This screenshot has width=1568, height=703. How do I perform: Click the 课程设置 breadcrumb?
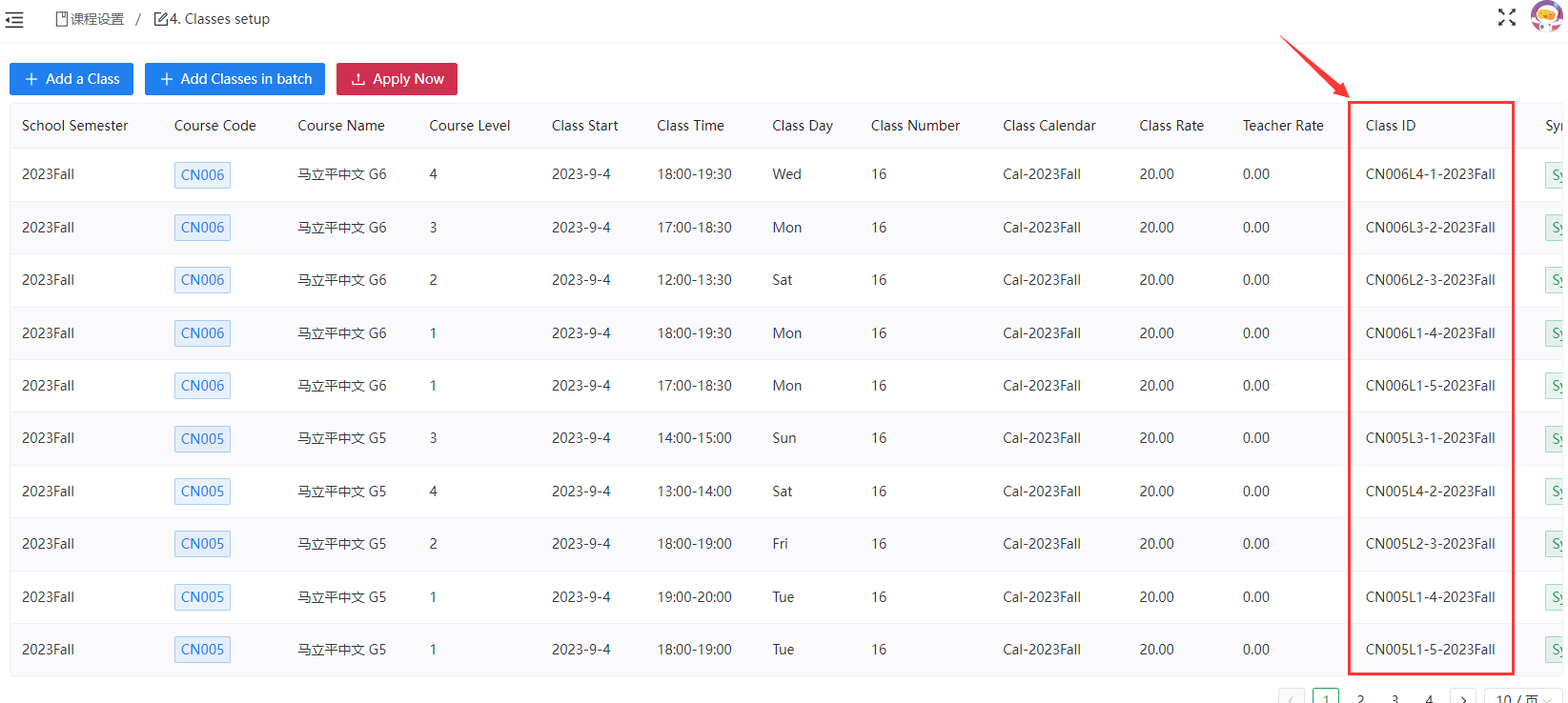click(91, 19)
